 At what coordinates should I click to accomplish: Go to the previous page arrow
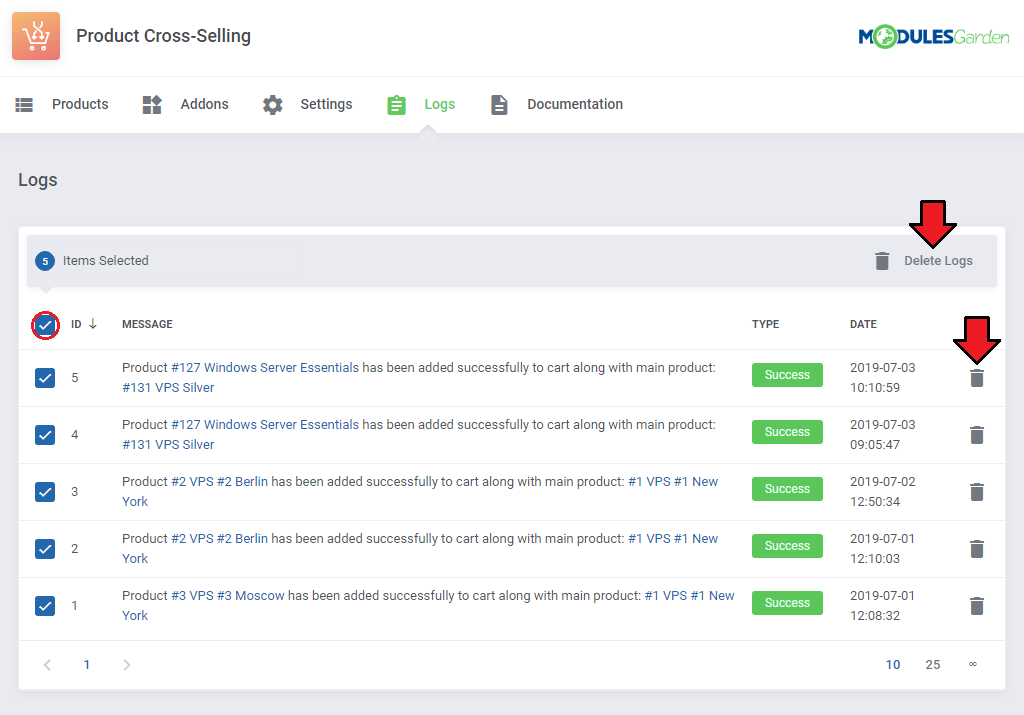pos(47,665)
